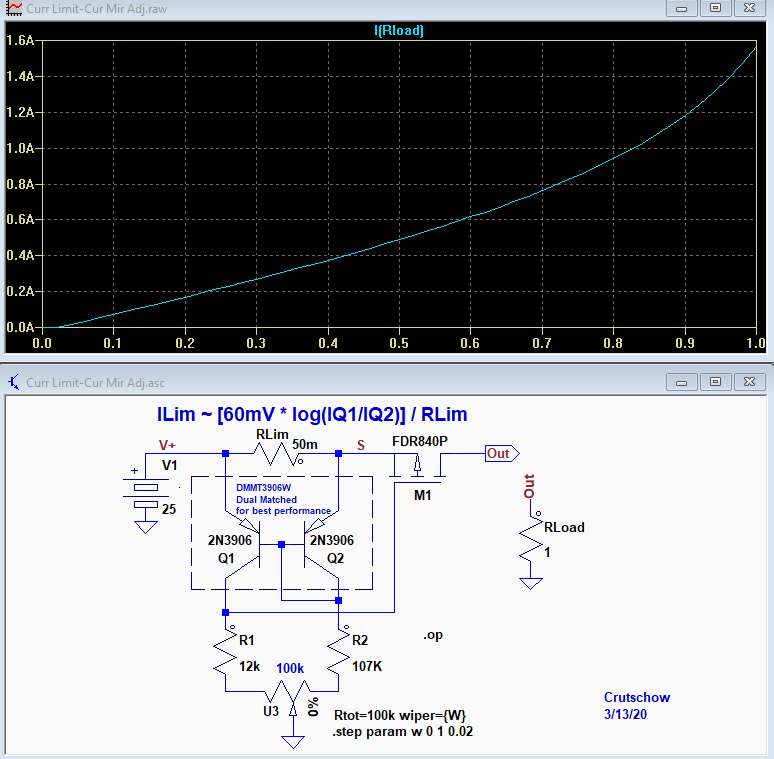Select the Q2 2N3906 transistor symbol
The height and width of the screenshot is (759, 774).
[320, 544]
